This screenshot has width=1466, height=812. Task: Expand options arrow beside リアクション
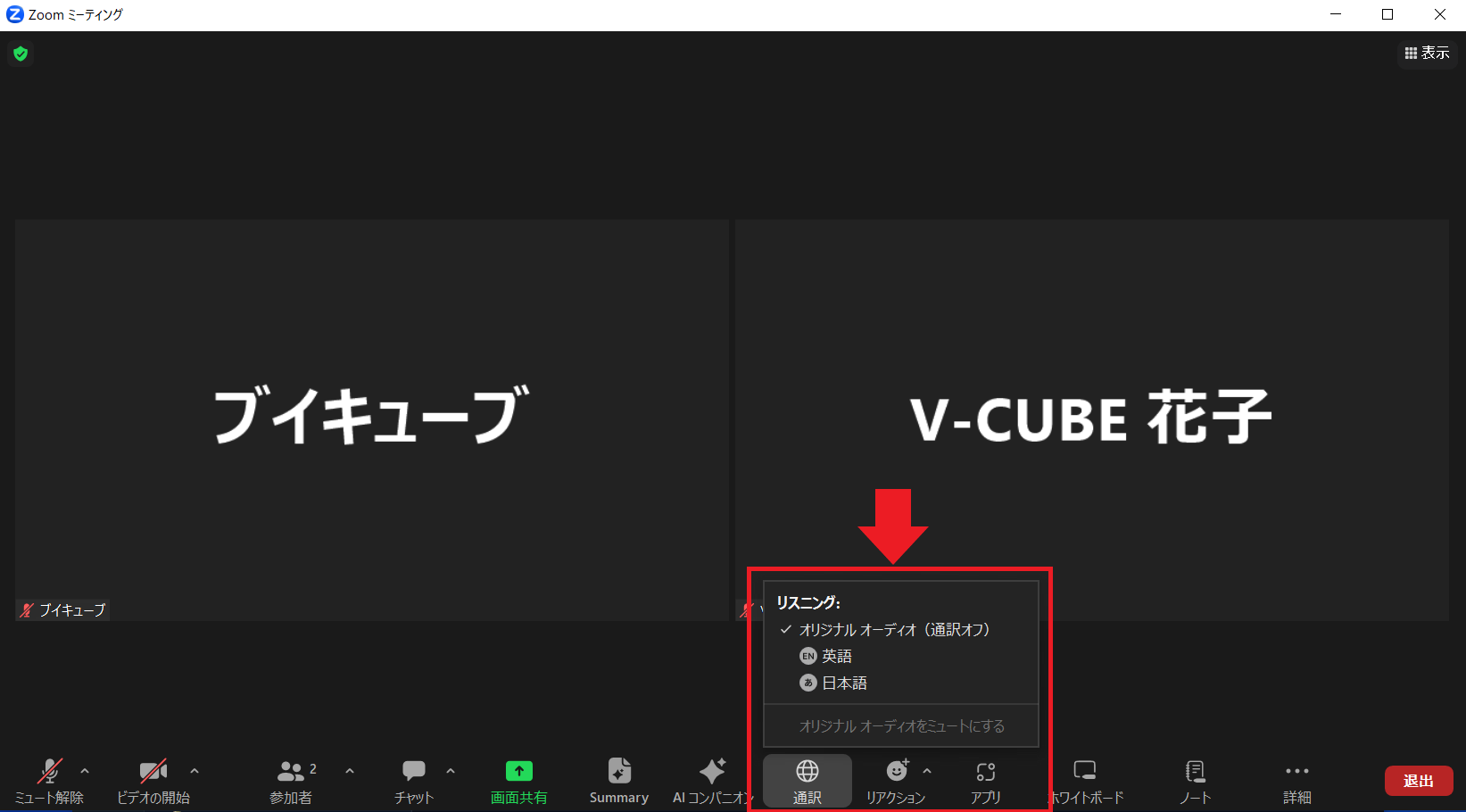[x=927, y=771]
